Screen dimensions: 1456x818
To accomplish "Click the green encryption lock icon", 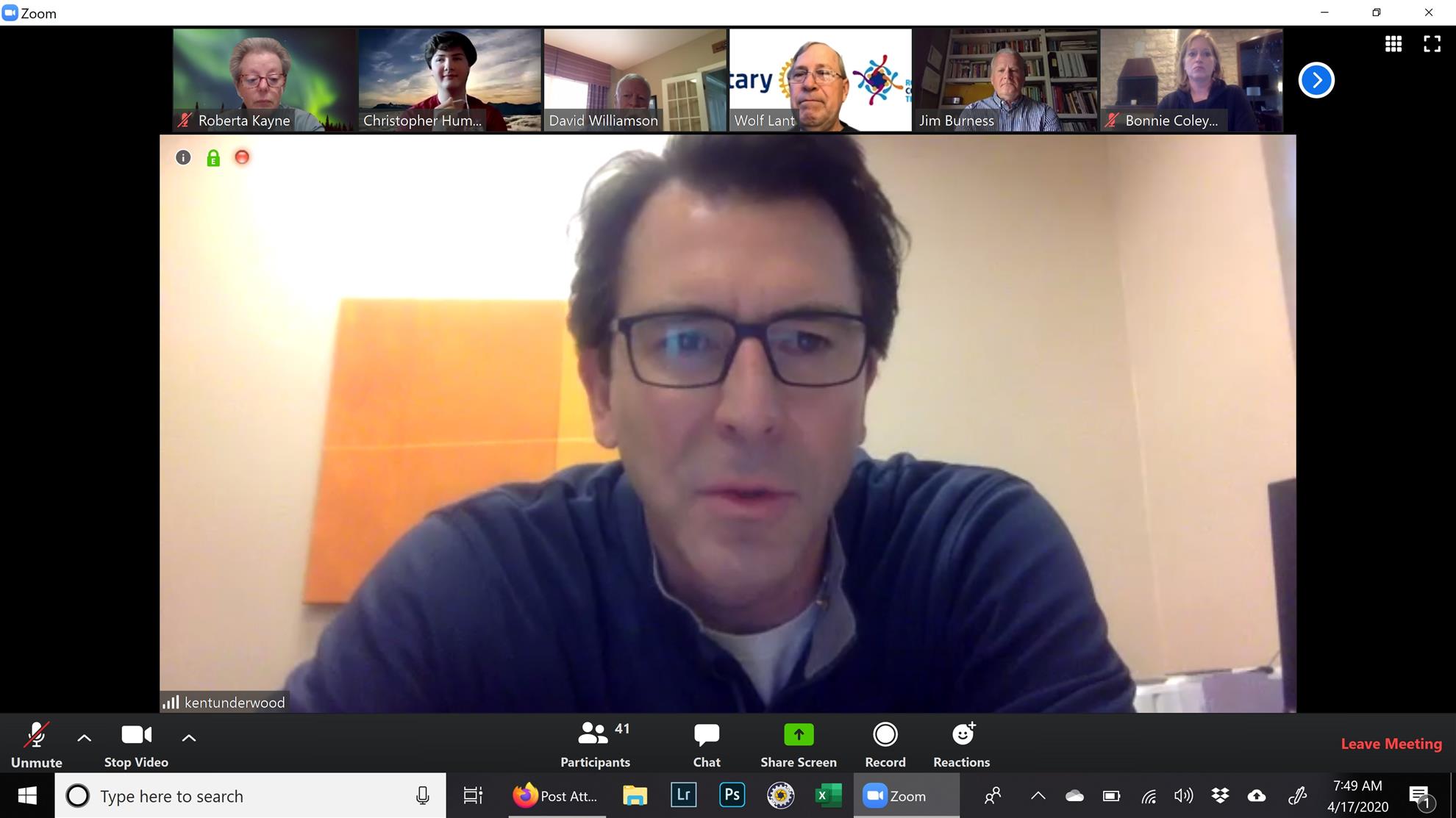I will (213, 158).
